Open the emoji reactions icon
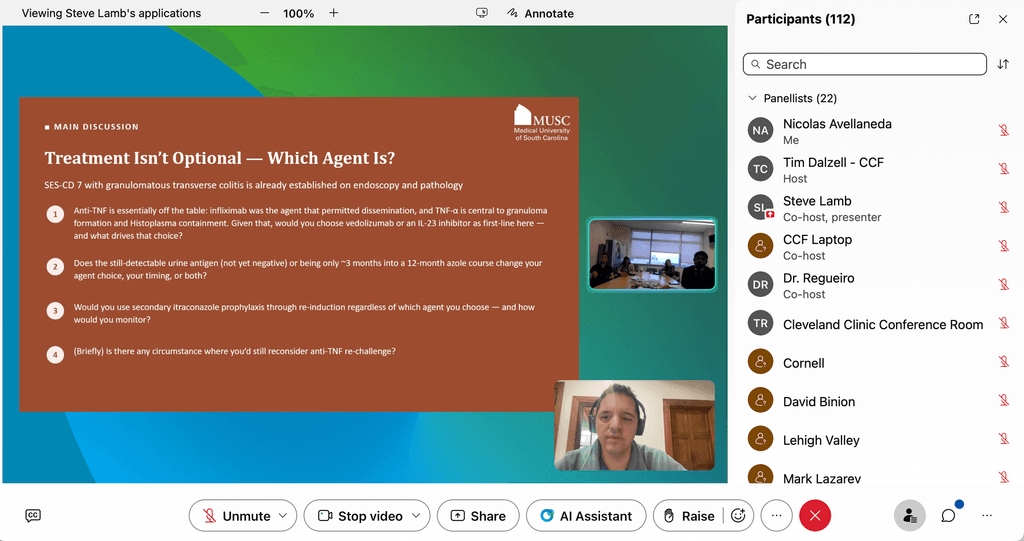Image resolution: width=1024 pixels, height=541 pixels. 739,516
